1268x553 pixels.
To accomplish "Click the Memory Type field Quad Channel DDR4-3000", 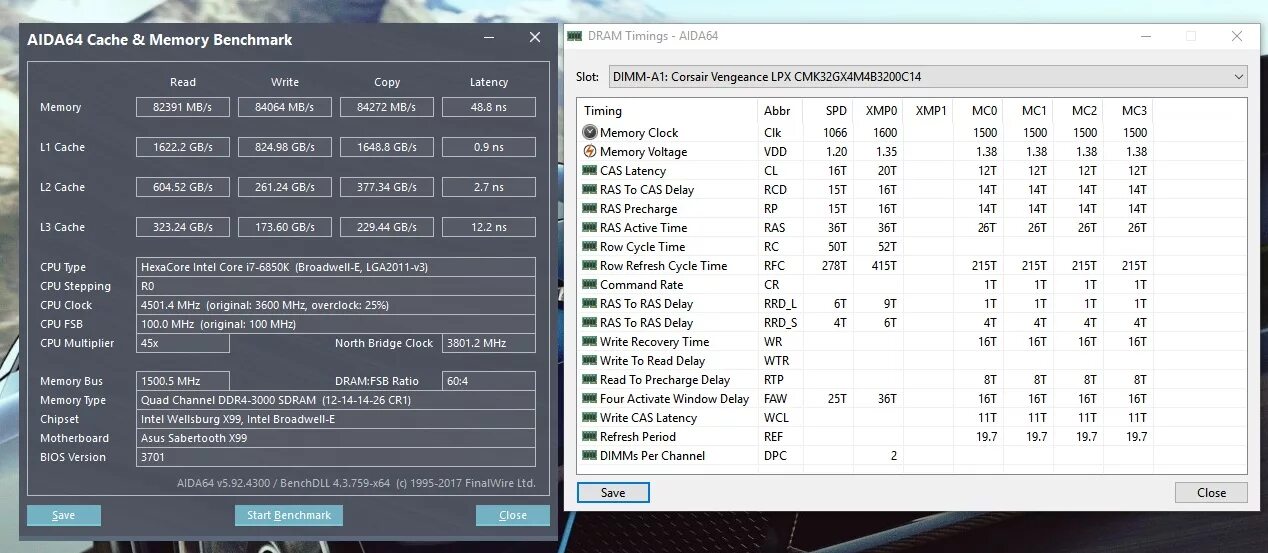I will (336, 400).
